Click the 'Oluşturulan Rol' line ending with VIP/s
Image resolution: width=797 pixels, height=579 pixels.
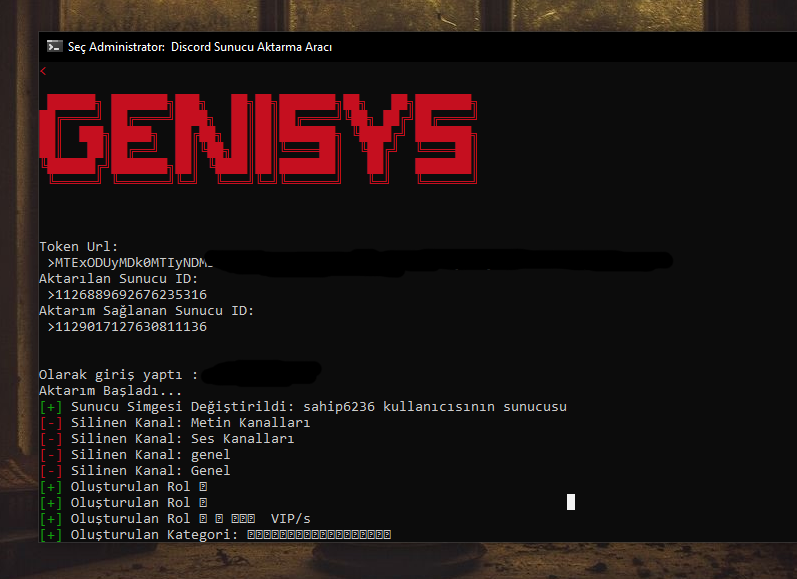click(175, 519)
